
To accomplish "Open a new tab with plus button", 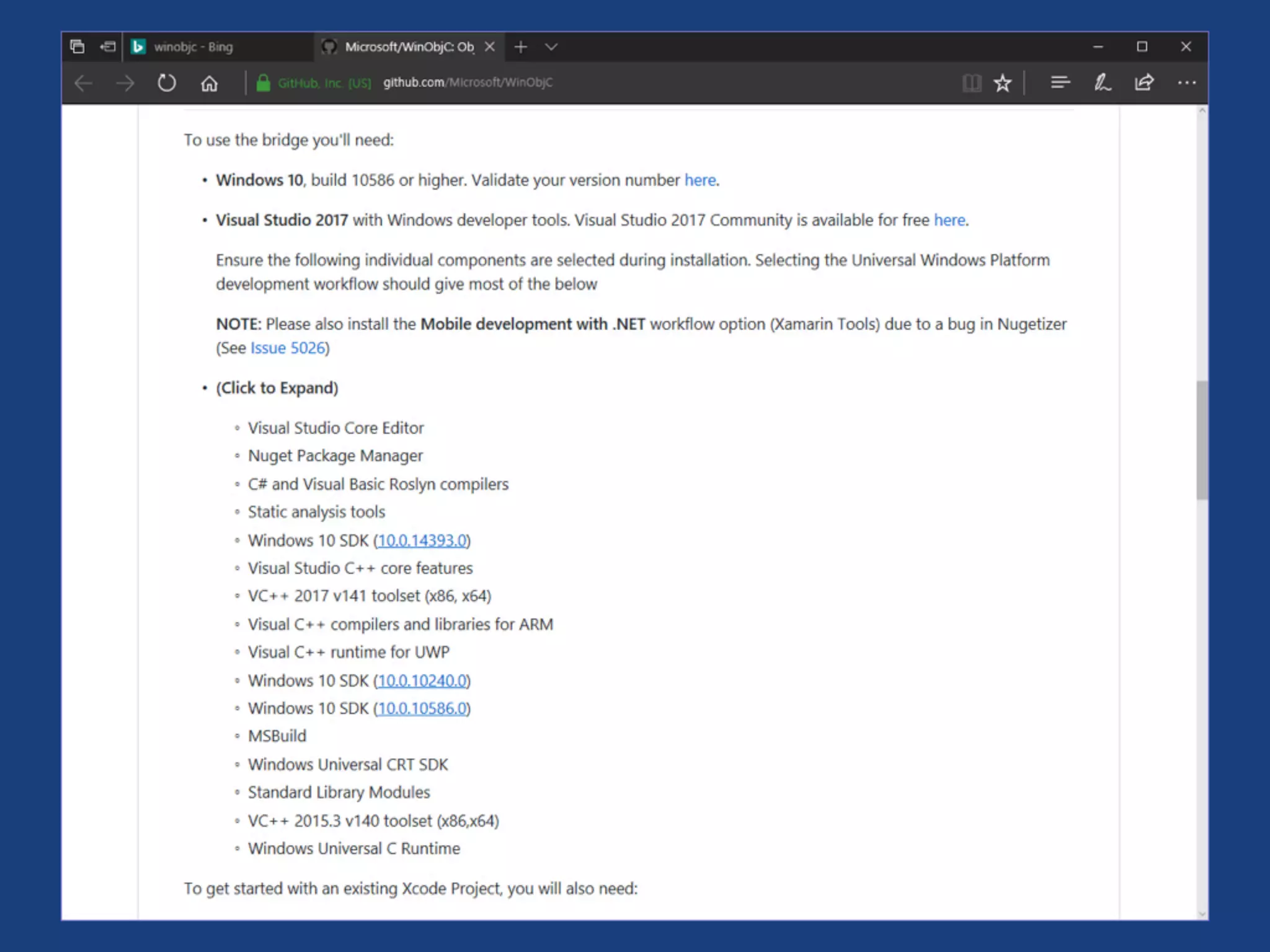I will [521, 47].
